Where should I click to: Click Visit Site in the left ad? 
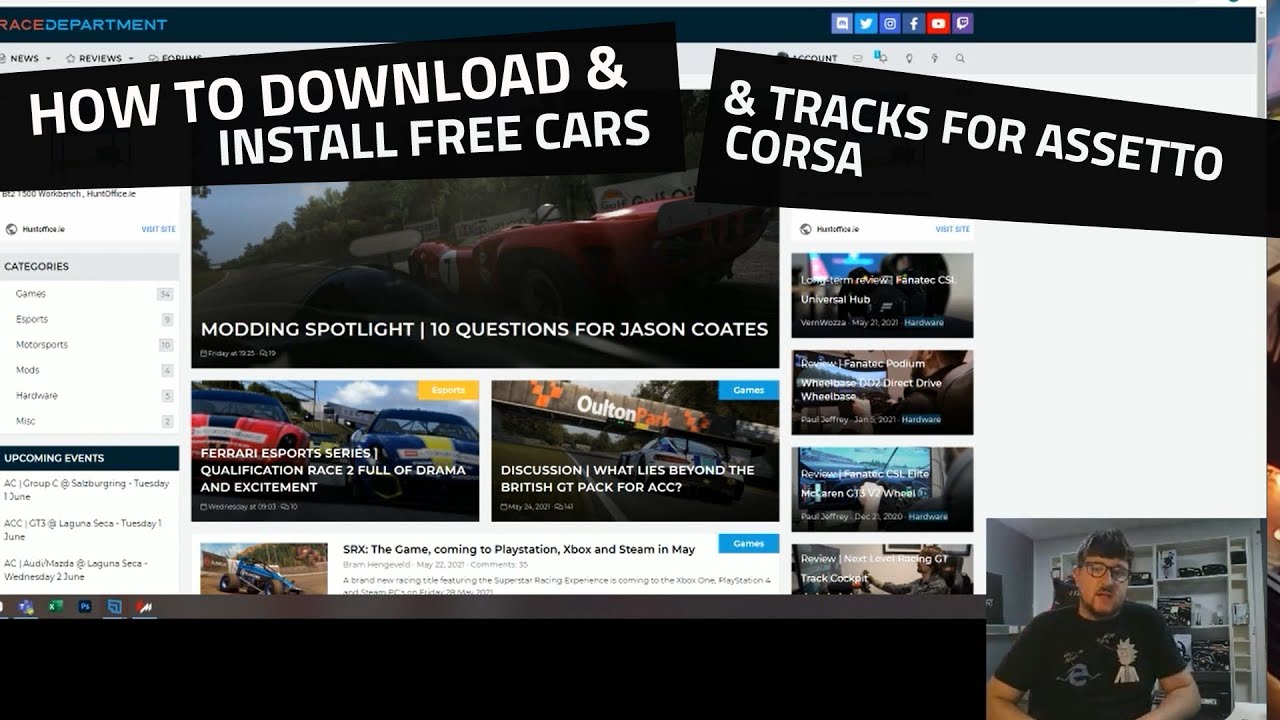[158, 229]
